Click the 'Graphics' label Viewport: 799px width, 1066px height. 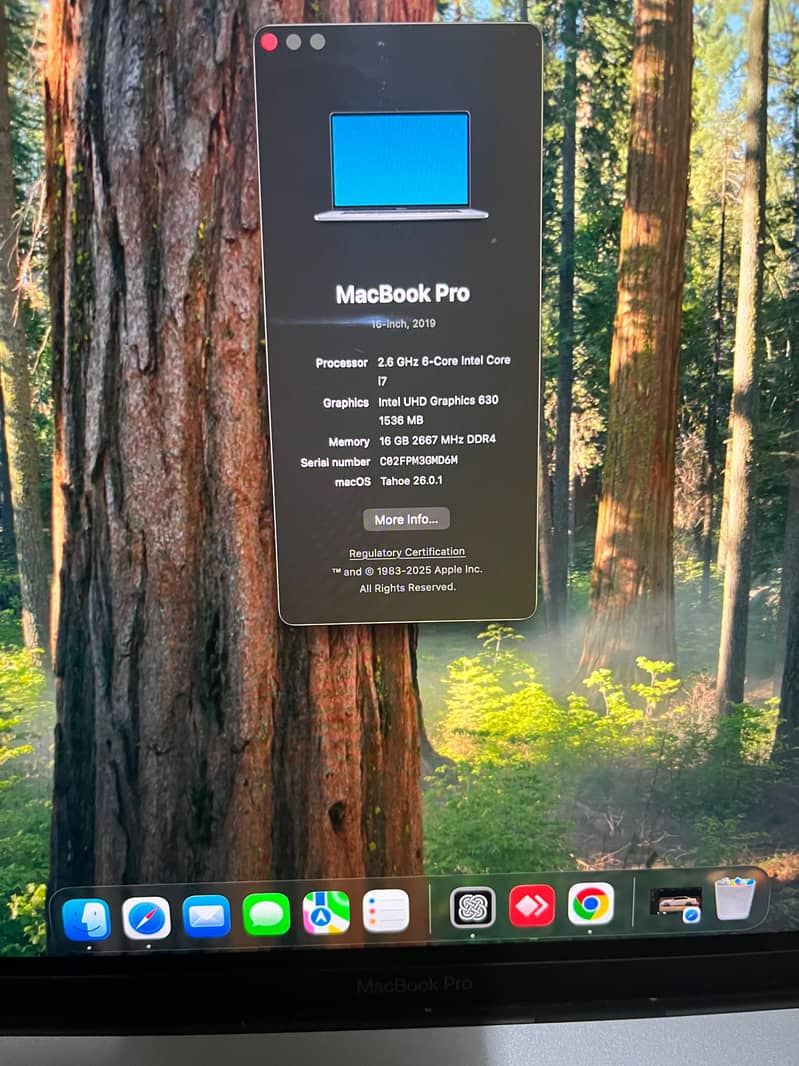pos(345,402)
